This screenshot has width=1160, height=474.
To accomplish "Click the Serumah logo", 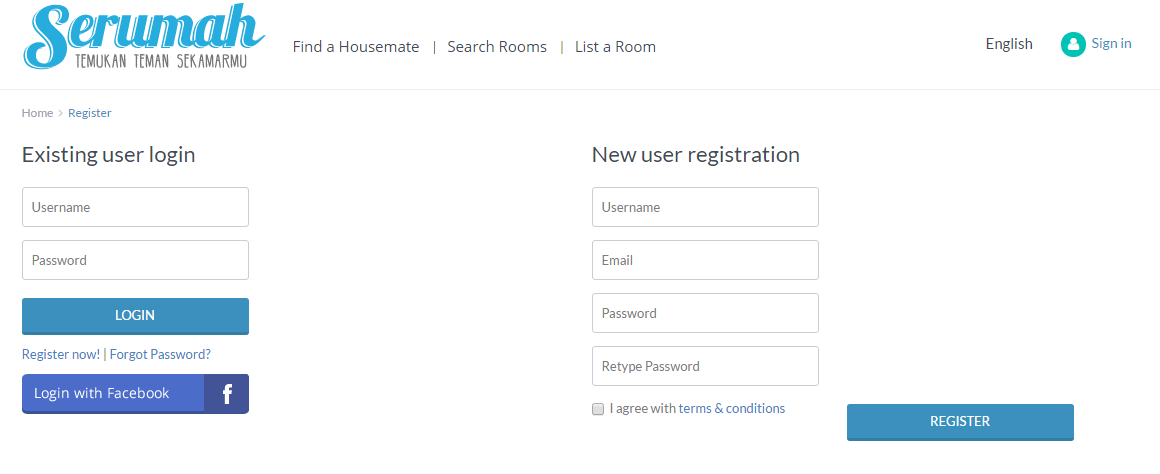I will [x=144, y=38].
